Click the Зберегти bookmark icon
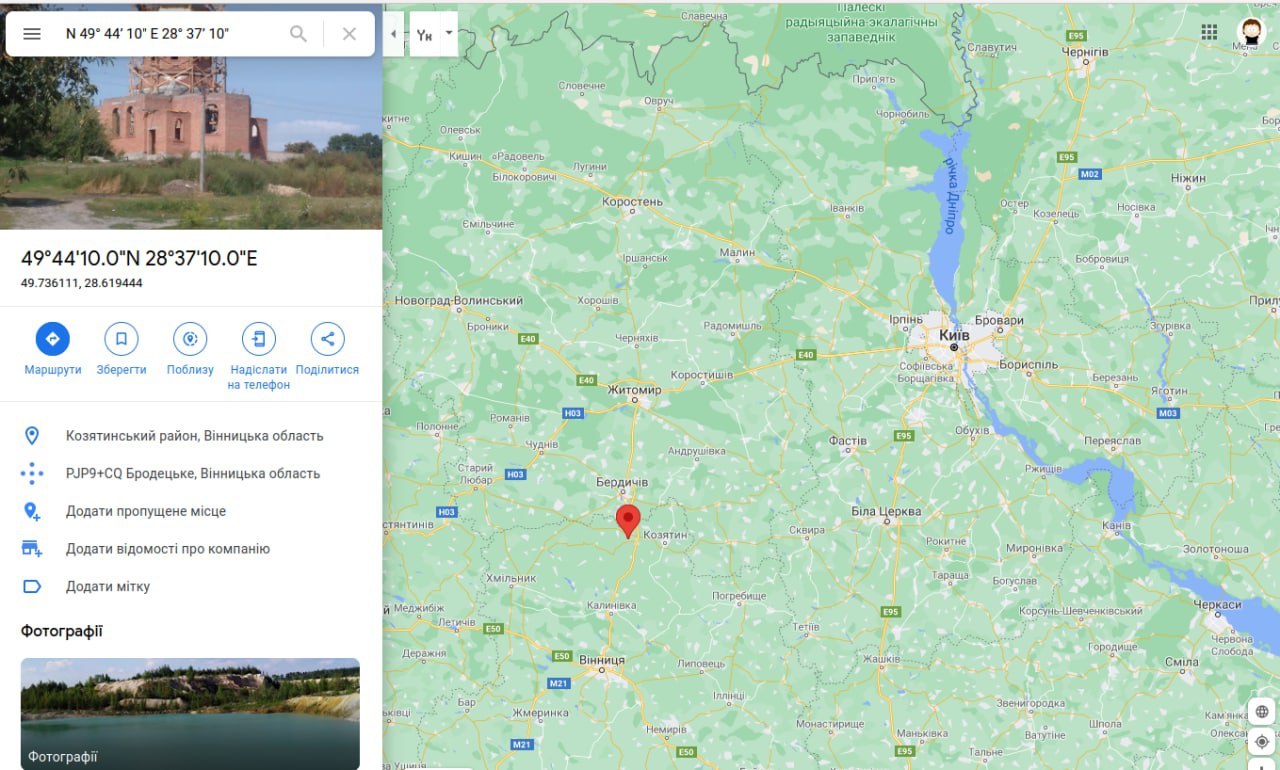 tap(121, 339)
